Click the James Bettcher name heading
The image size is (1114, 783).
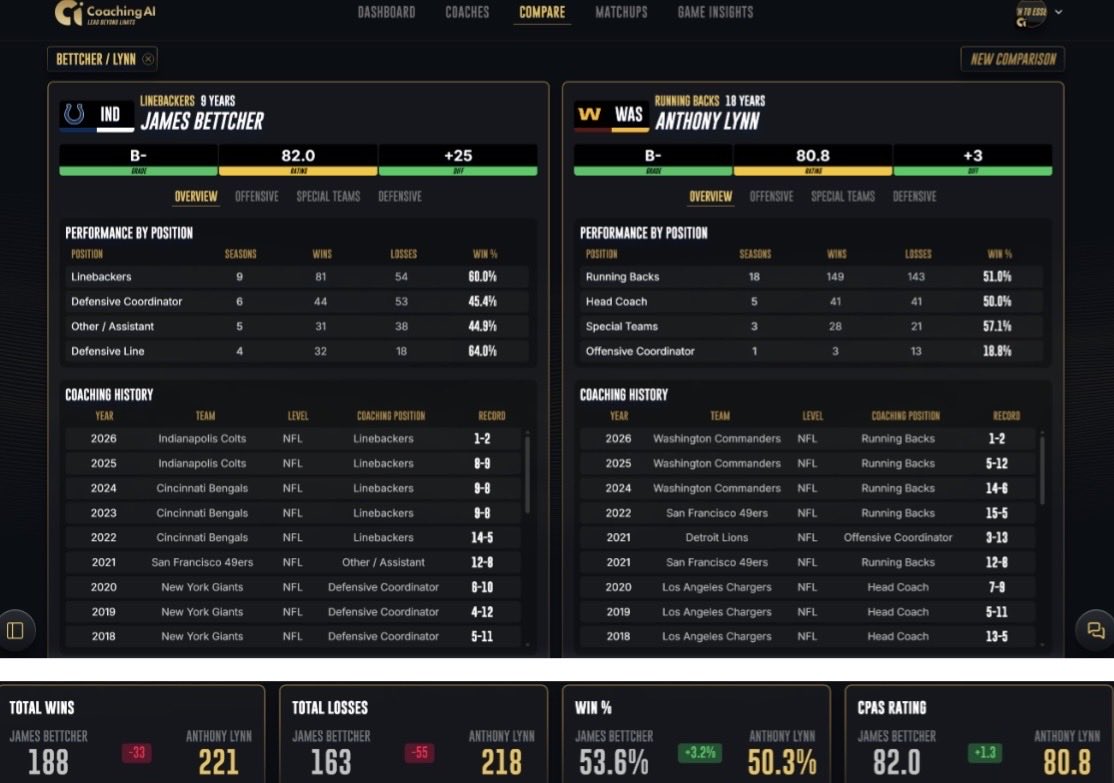[x=202, y=122]
